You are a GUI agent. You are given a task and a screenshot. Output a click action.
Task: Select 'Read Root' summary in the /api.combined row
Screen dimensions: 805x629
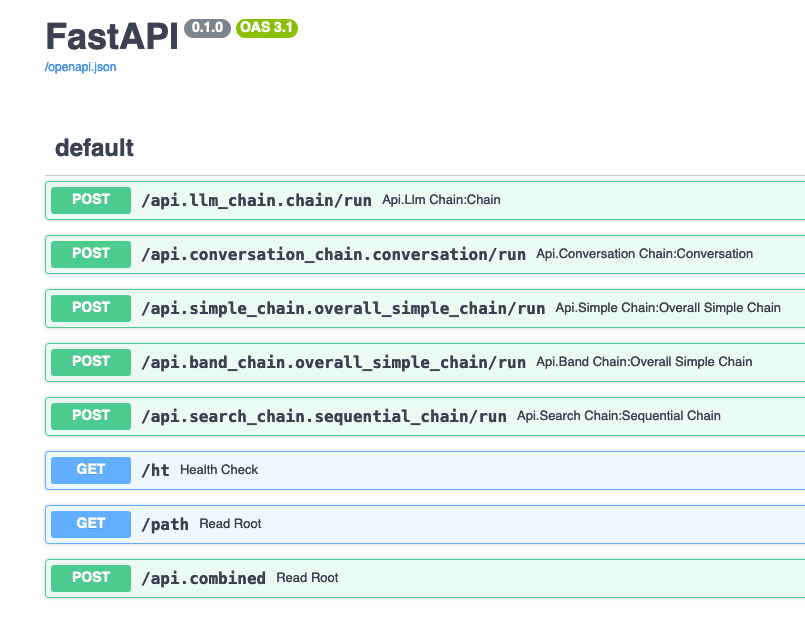[x=307, y=578]
